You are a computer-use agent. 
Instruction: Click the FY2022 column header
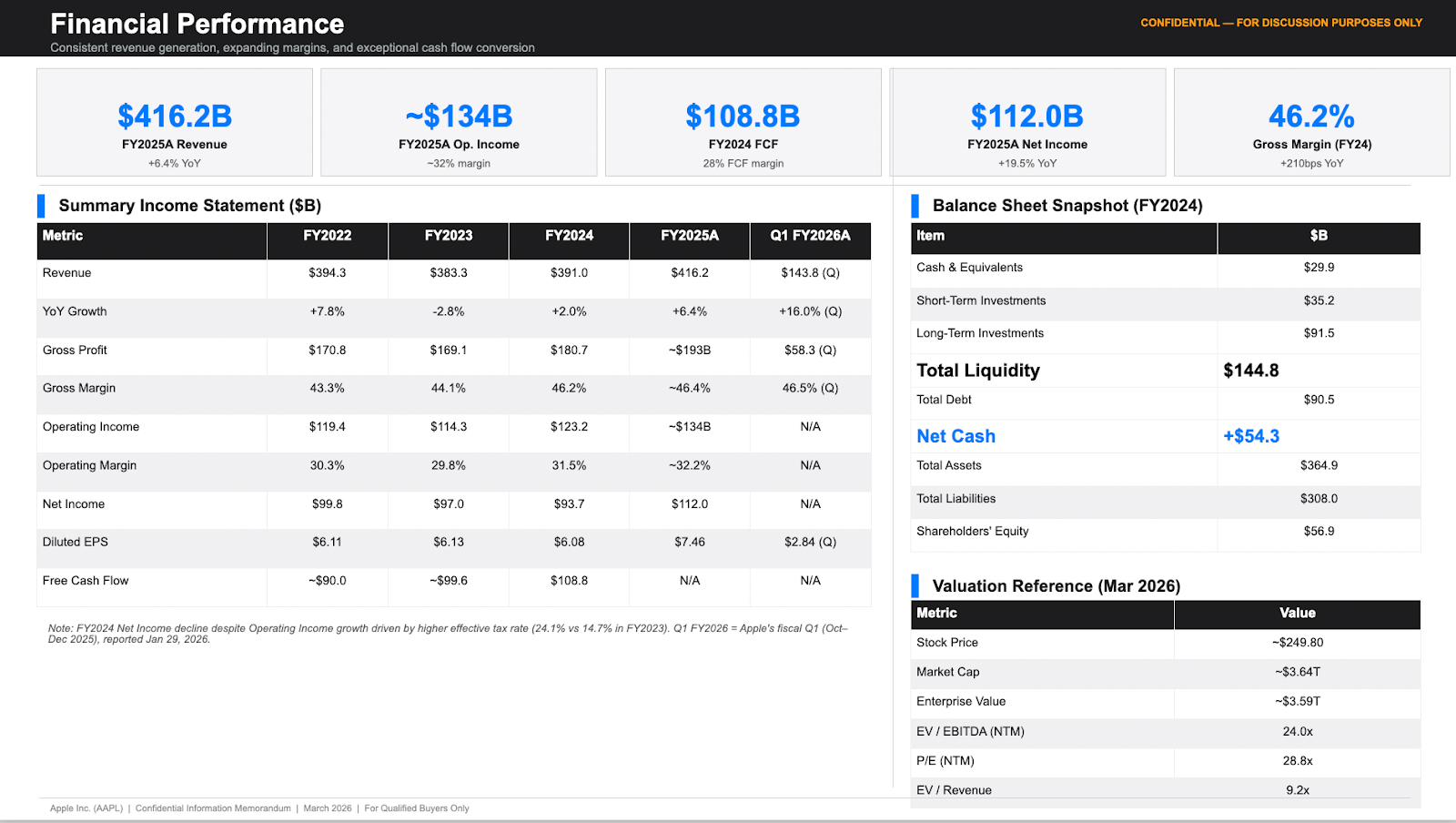[328, 240]
